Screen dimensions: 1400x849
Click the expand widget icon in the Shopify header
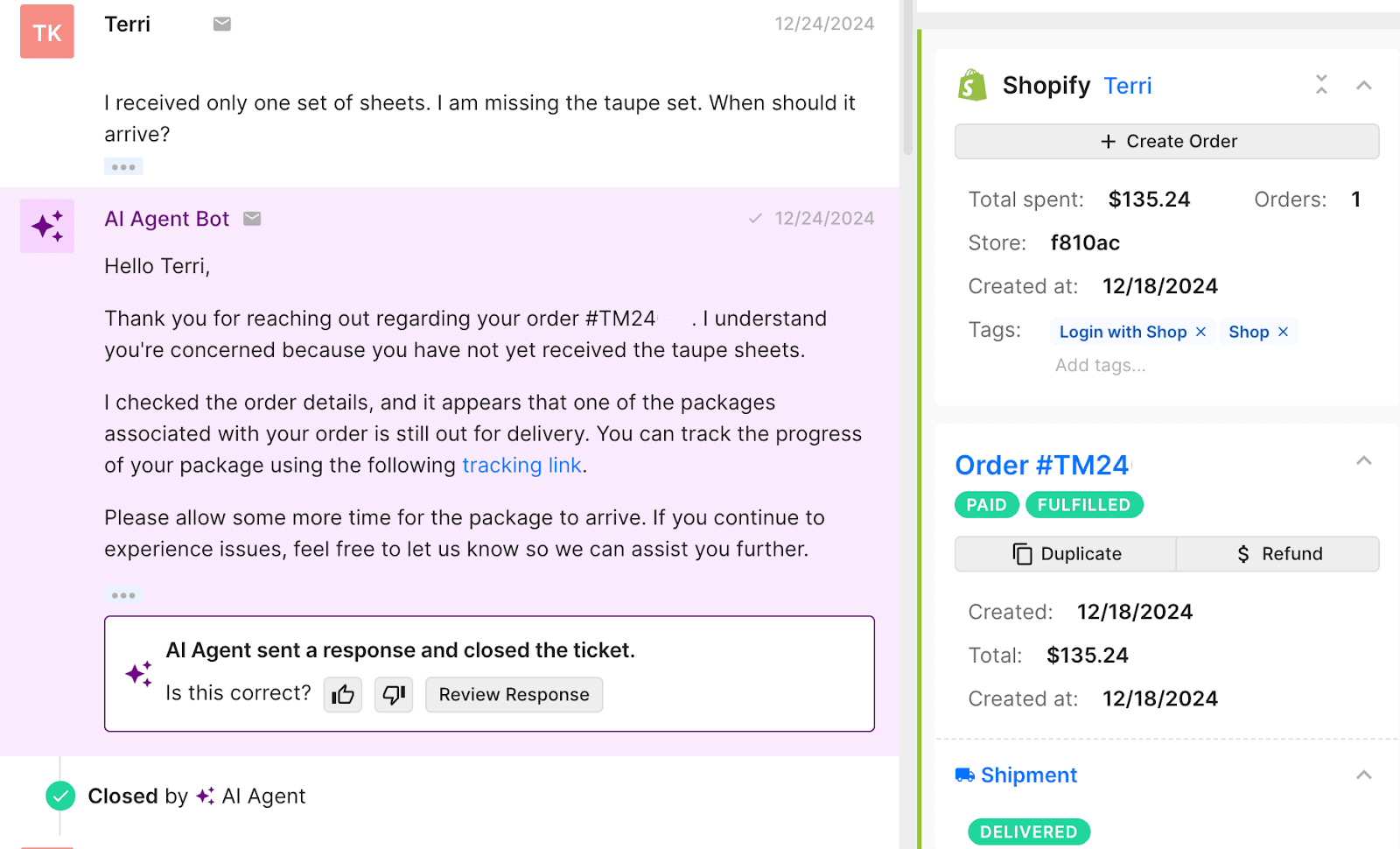point(1321,85)
